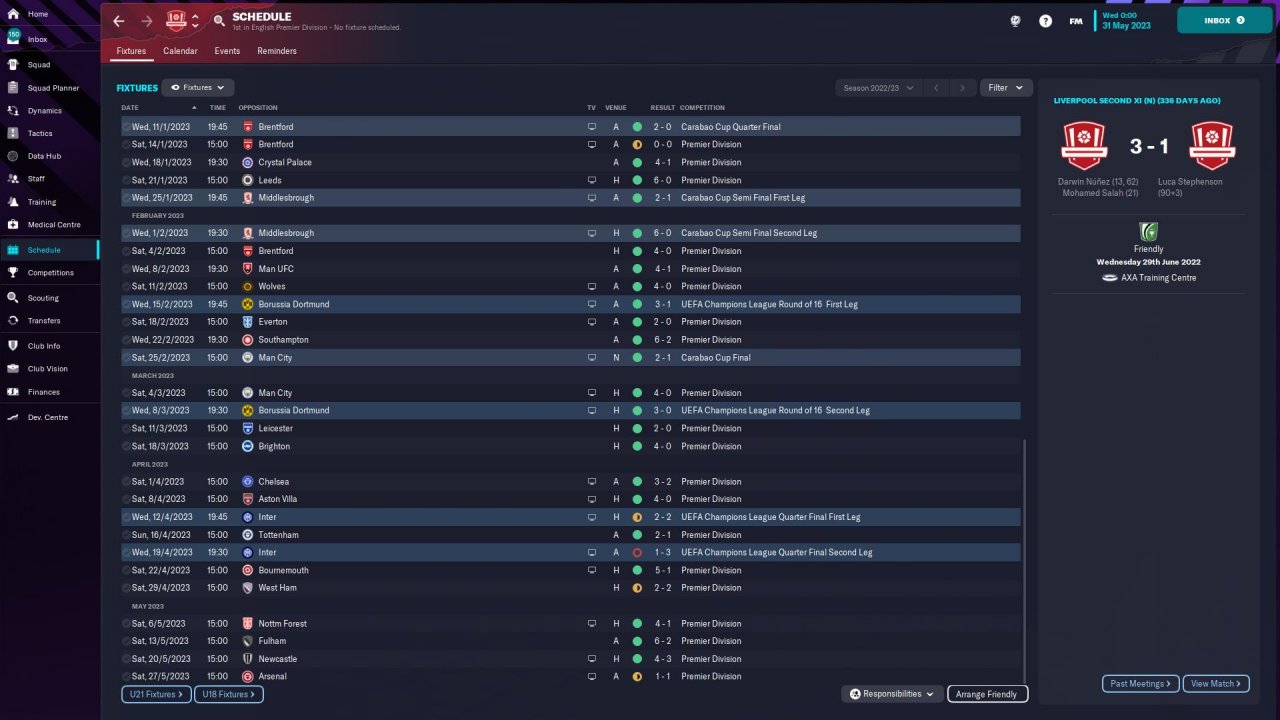Click the club badge in the header
This screenshot has width=1280, height=720.
coord(176,20)
